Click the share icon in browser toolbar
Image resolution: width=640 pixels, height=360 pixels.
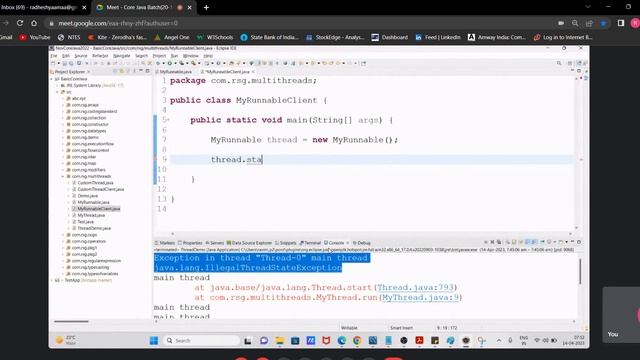pyautogui.click(x=589, y=23)
